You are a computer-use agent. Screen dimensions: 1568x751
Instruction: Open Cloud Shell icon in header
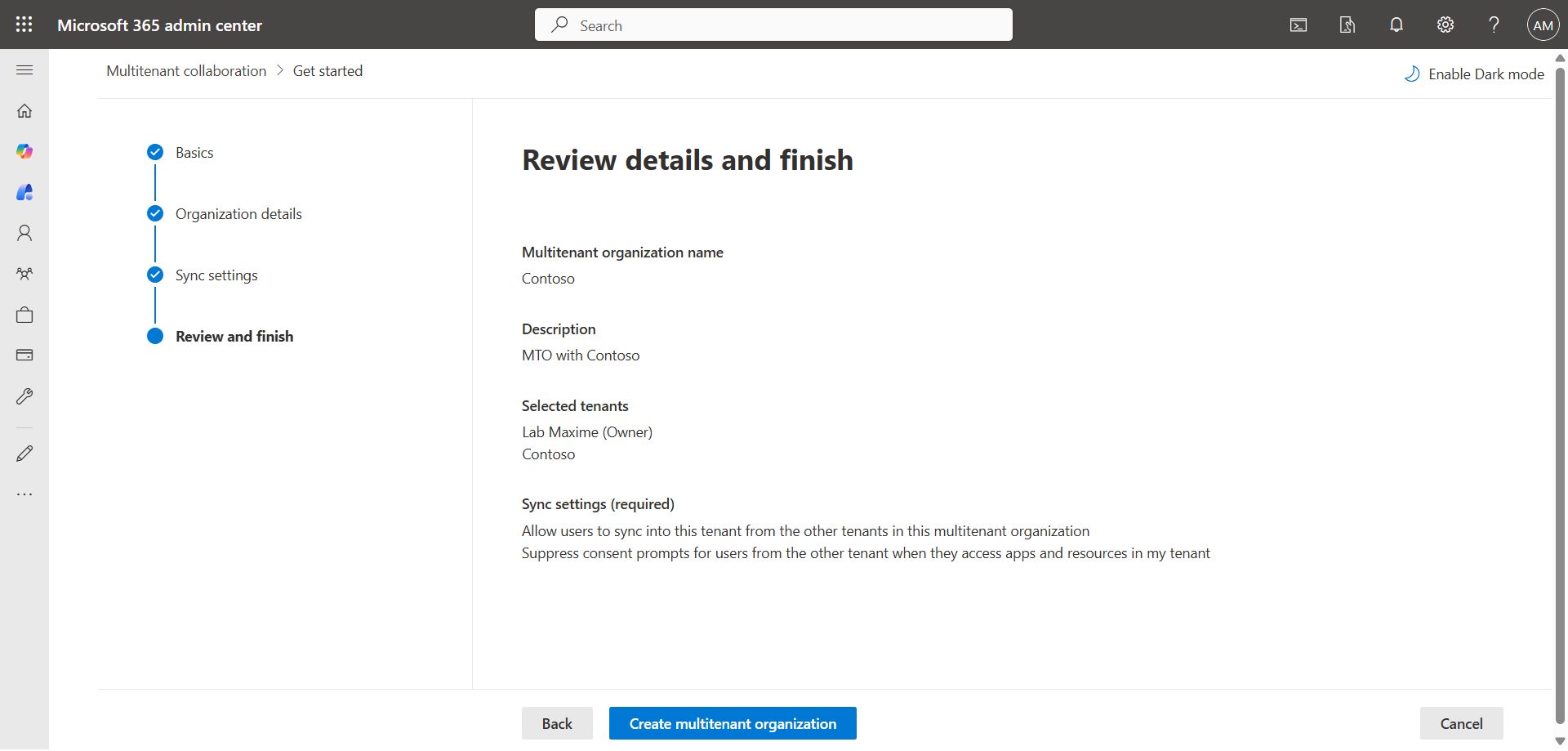click(1298, 25)
